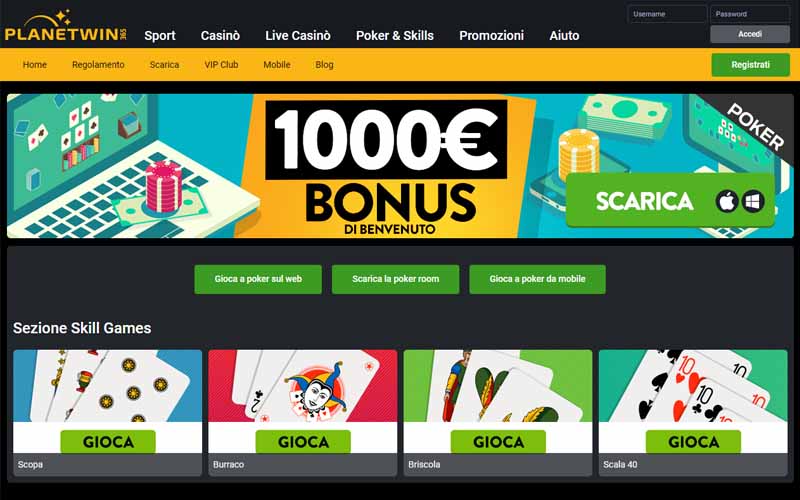Click the 1000€ Bonus di Benvenuto banner

click(400, 166)
